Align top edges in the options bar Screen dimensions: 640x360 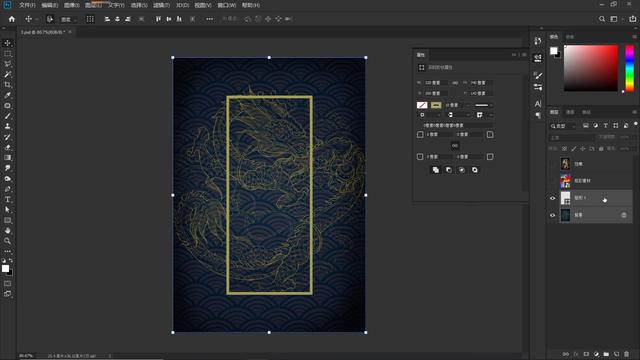point(158,19)
